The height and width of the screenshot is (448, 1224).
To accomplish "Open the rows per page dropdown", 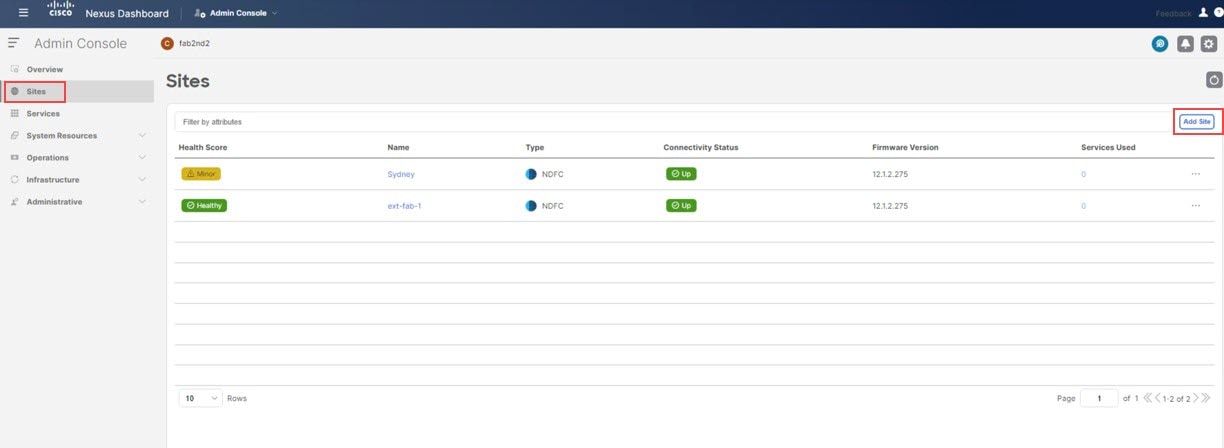I will tap(201, 398).
